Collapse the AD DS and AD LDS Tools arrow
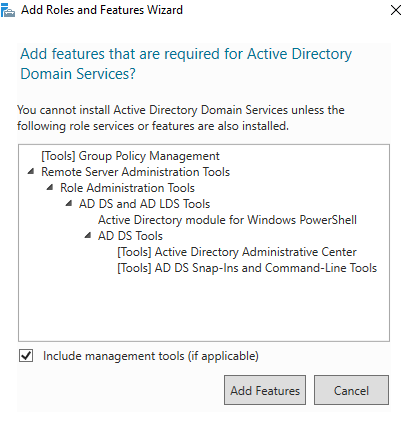 tap(69, 203)
